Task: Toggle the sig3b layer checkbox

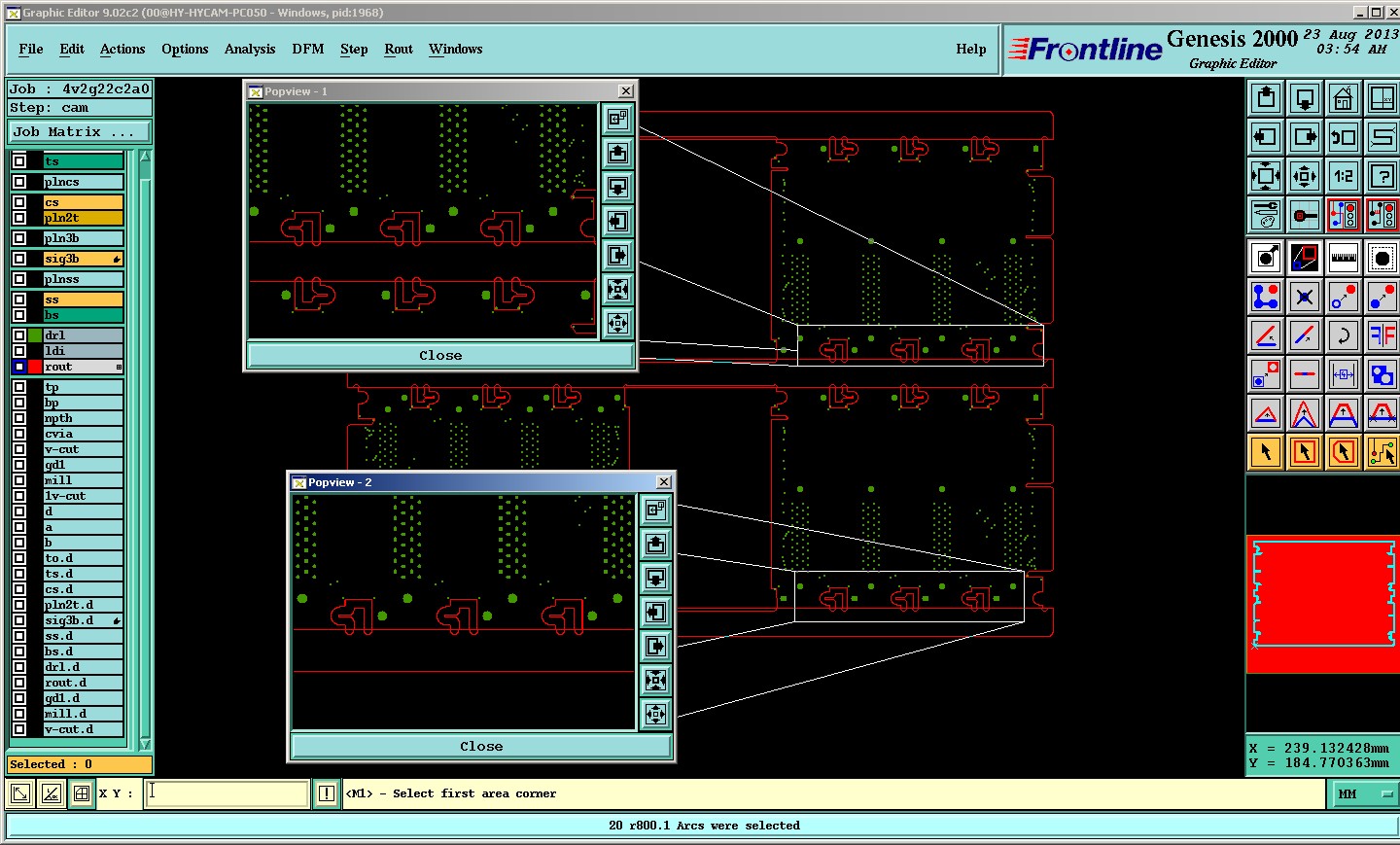Action: [19, 259]
